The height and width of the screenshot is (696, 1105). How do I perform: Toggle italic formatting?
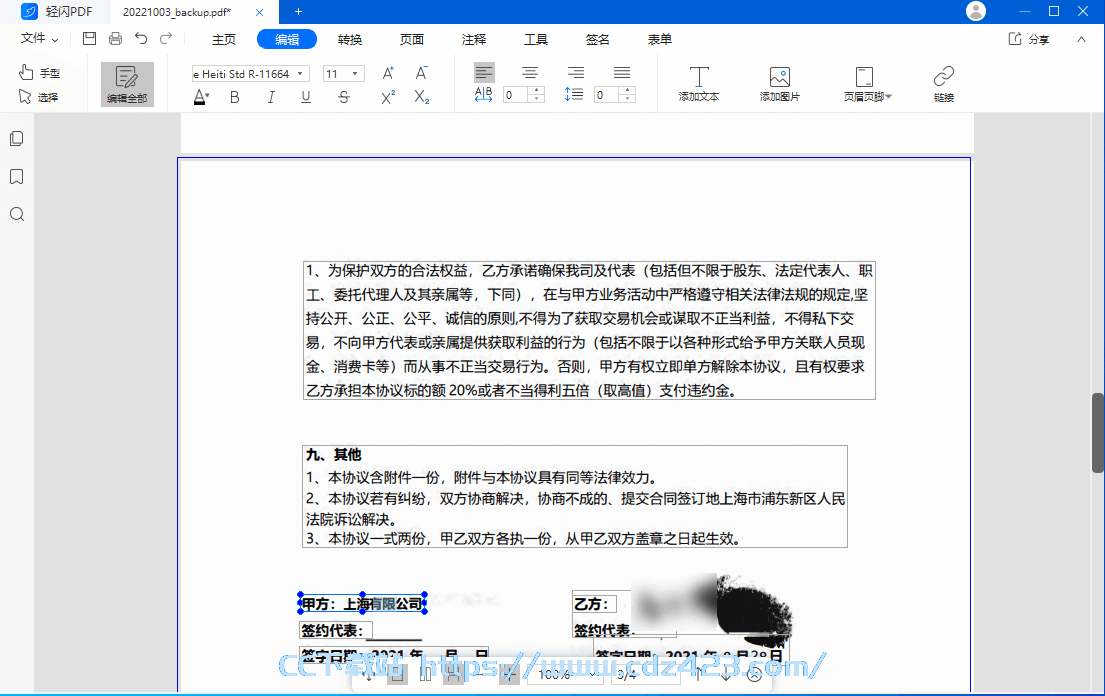[271, 97]
